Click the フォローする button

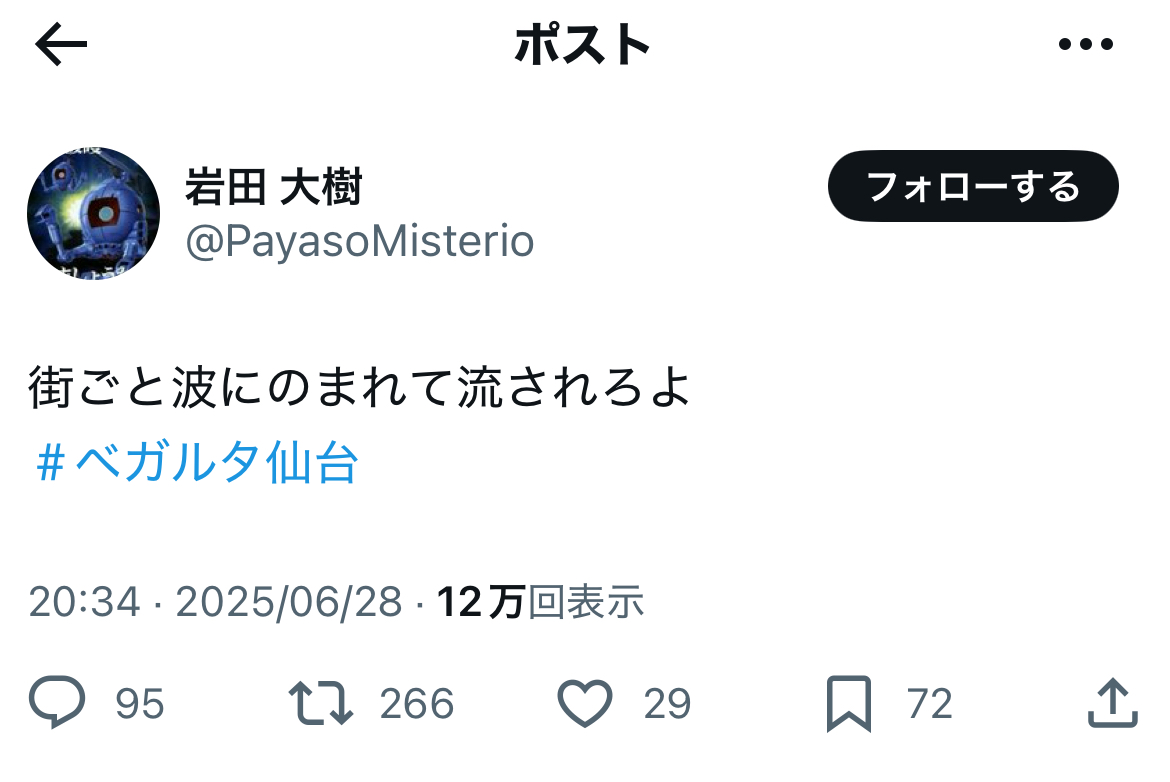[973, 186]
